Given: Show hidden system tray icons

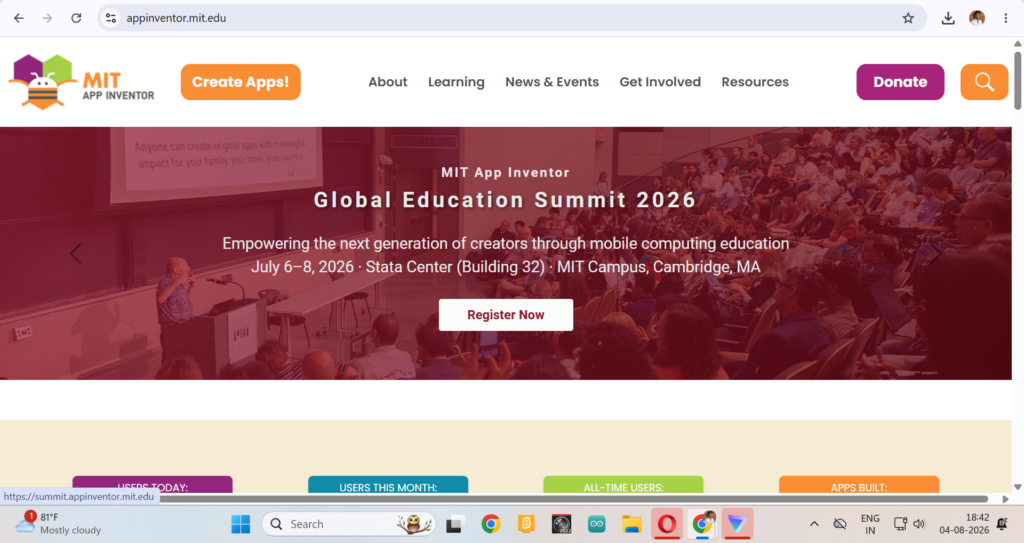Looking at the screenshot, I should [x=814, y=524].
